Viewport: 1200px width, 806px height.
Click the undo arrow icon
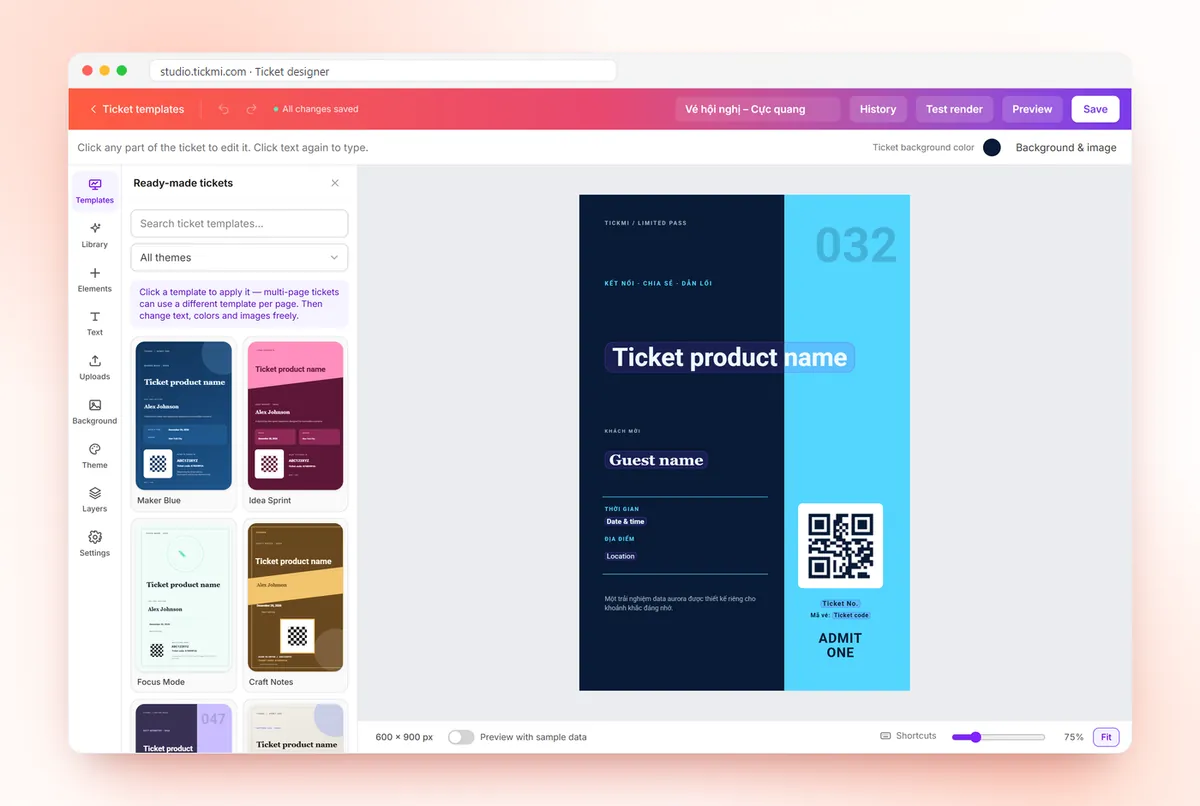tap(224, 109)
